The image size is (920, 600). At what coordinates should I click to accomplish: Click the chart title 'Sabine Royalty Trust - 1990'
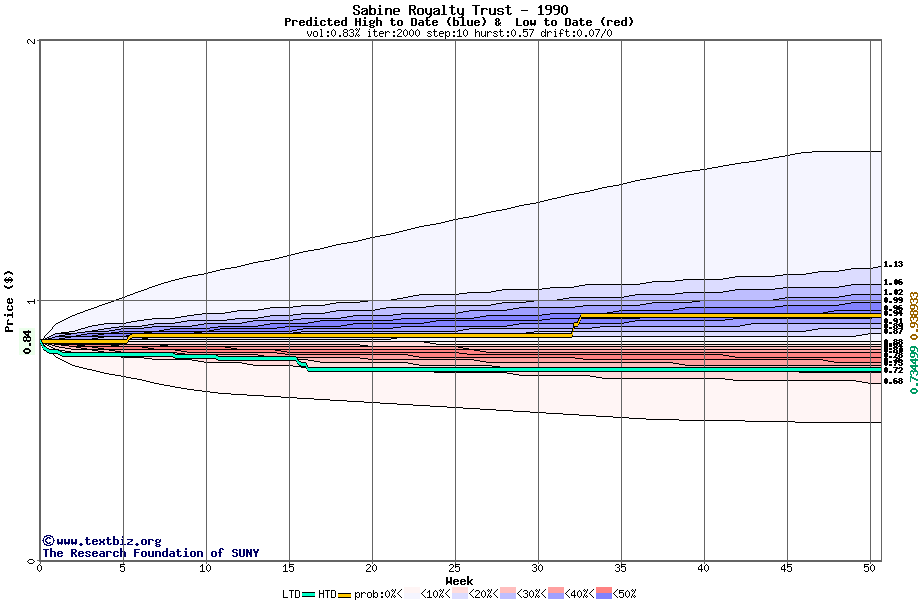coord(460,10)
